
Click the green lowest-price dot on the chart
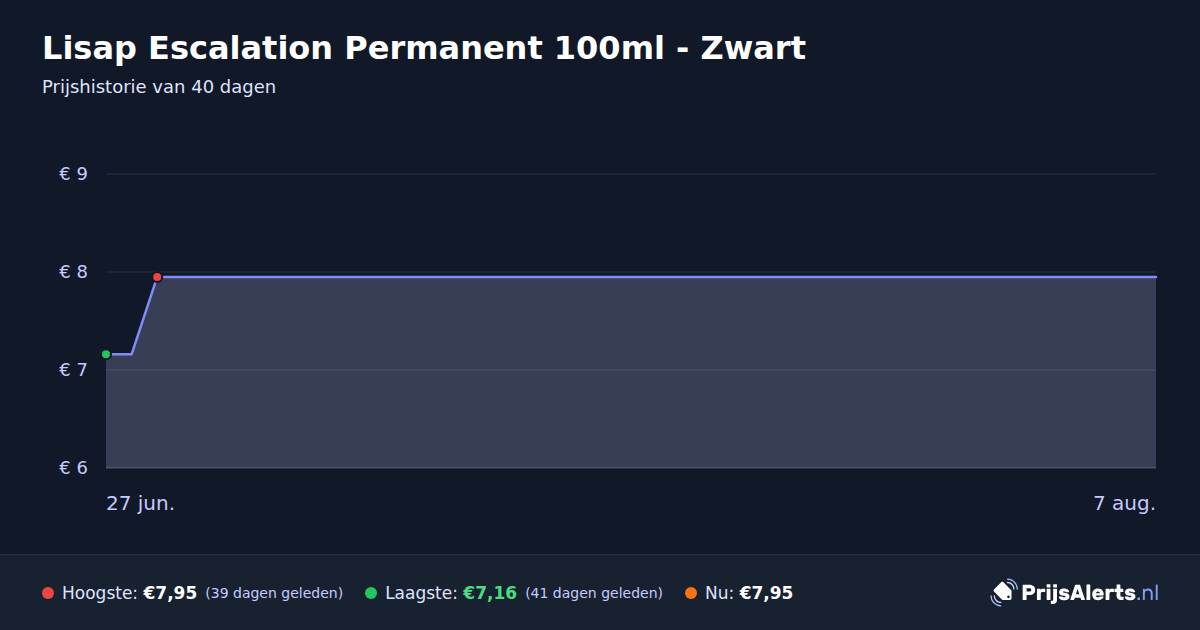click(x=106, y=354)
